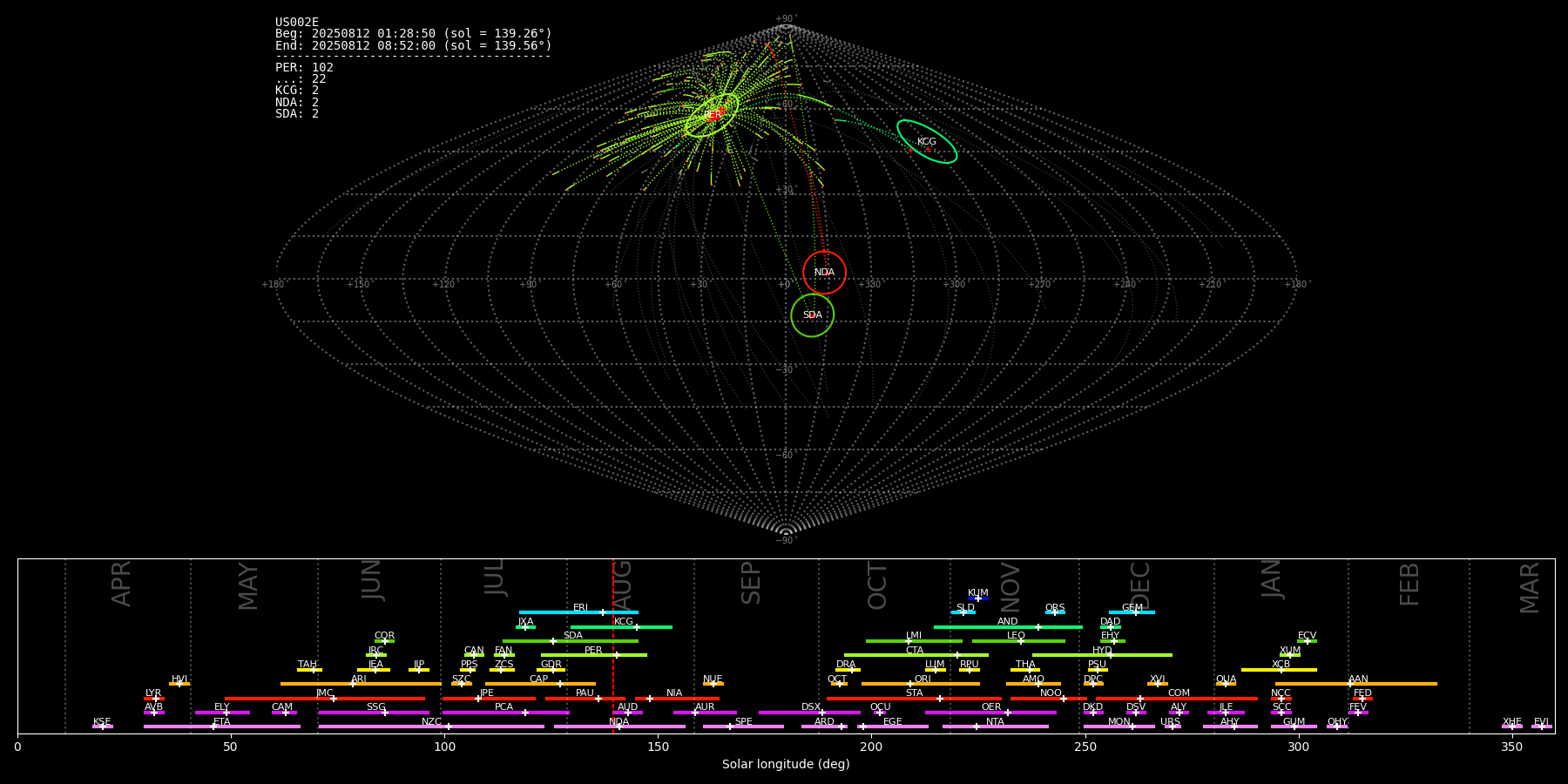Click the COM shower label in timeline
Screen dimensions: 1568x784
(1179, 693)
